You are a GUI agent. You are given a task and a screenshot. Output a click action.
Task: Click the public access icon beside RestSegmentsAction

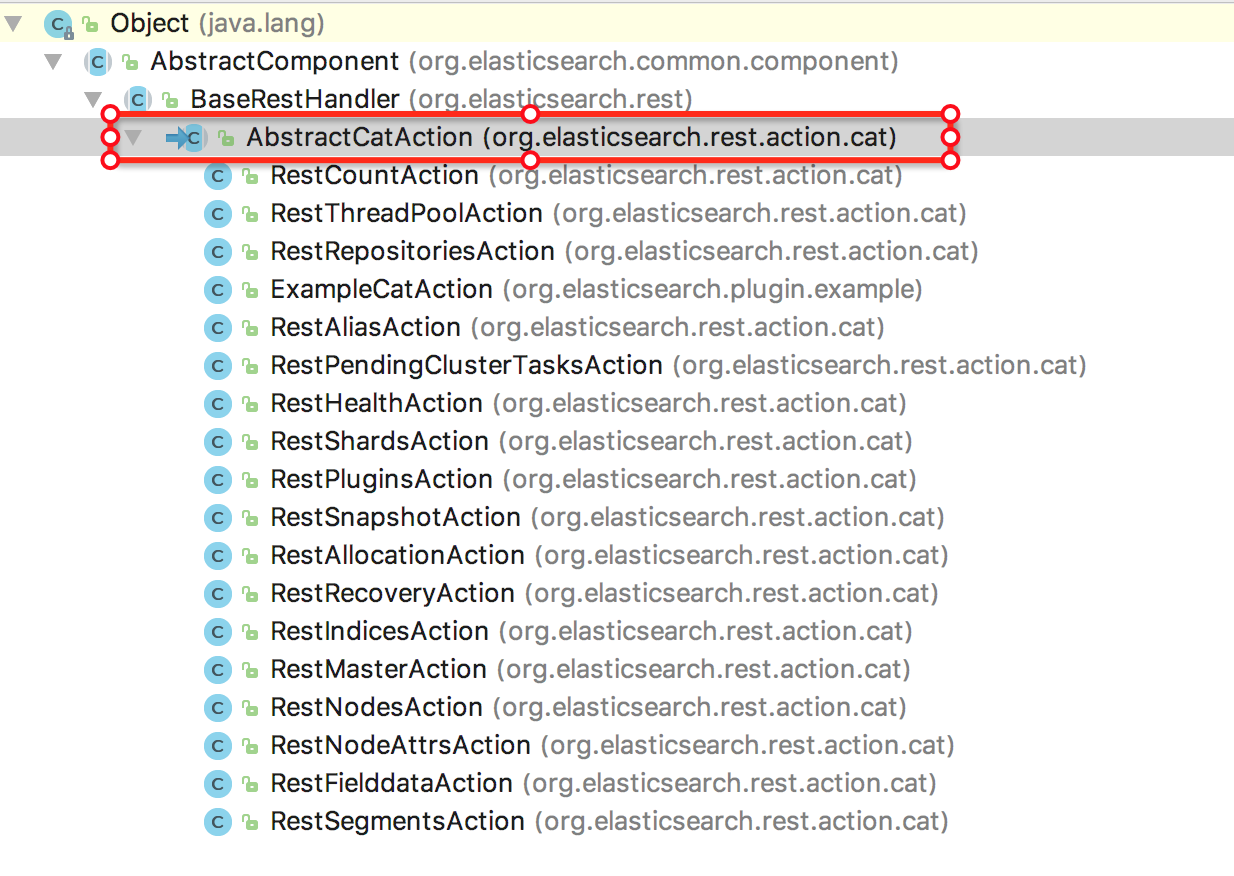[249, 823]
